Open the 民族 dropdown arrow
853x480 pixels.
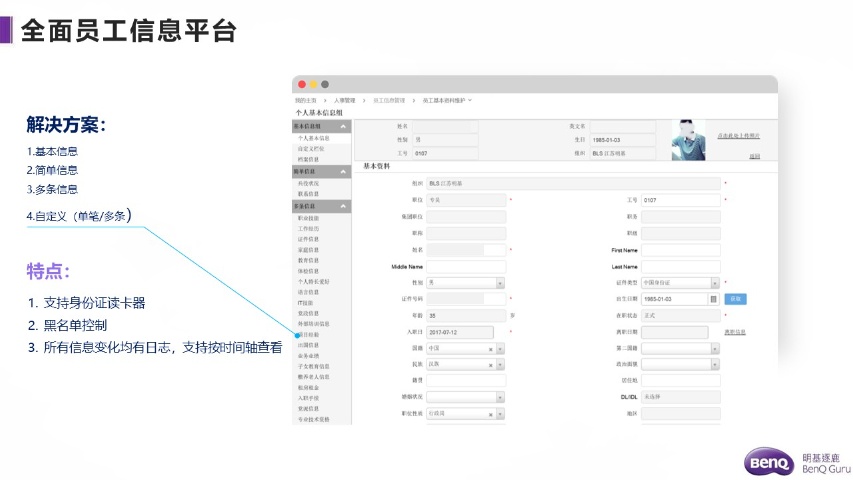tap(500, 365)
